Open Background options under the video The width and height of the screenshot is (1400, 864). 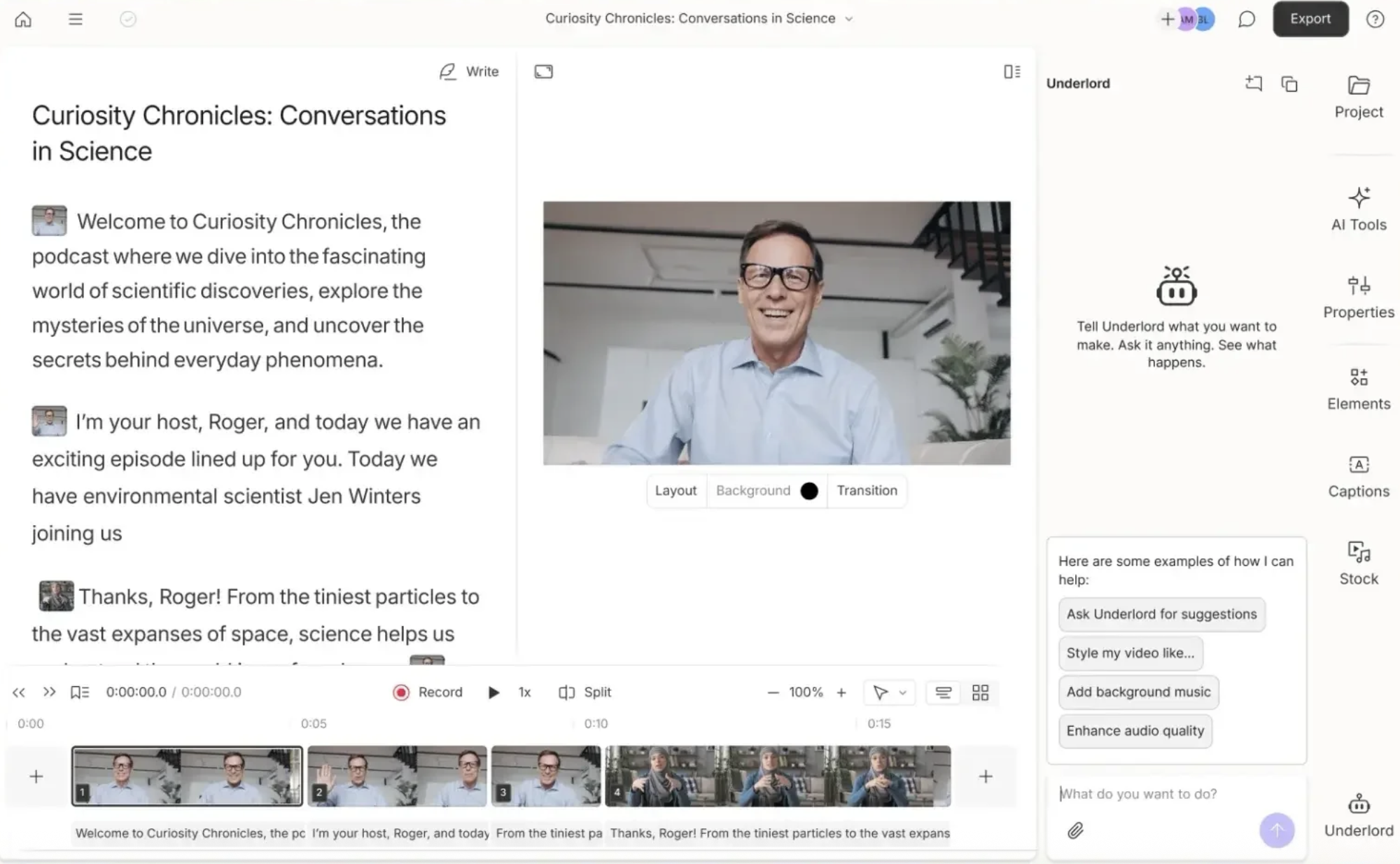[x=752, y=490]
